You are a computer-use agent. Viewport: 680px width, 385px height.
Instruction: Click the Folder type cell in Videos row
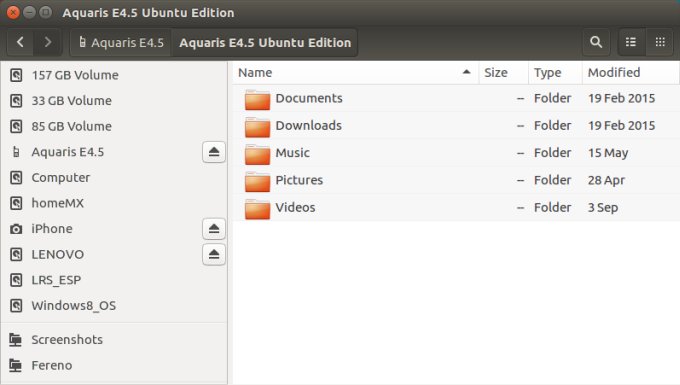552,207
